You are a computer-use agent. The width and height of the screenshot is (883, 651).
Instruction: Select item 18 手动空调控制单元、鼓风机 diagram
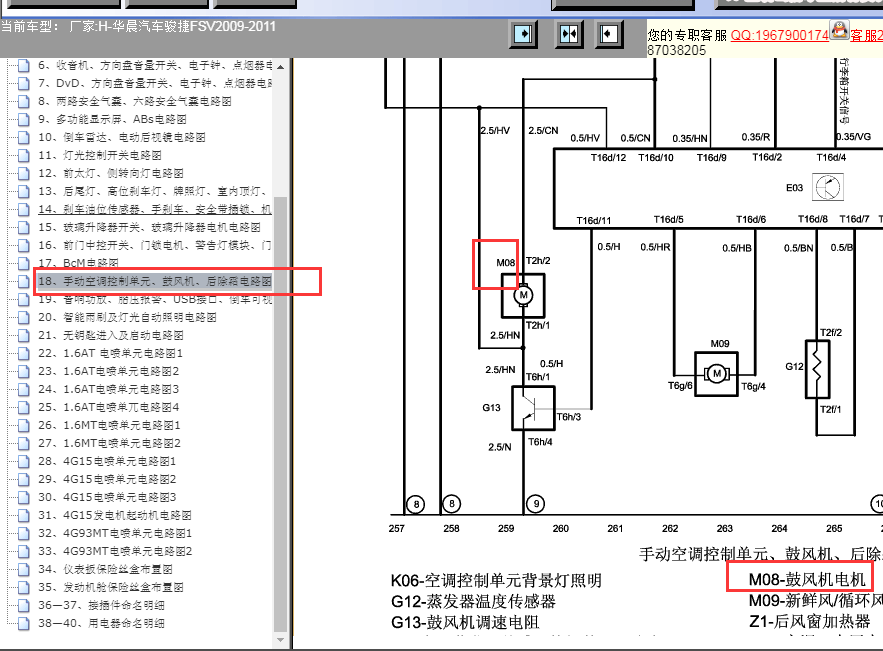[x=155, y=281]
